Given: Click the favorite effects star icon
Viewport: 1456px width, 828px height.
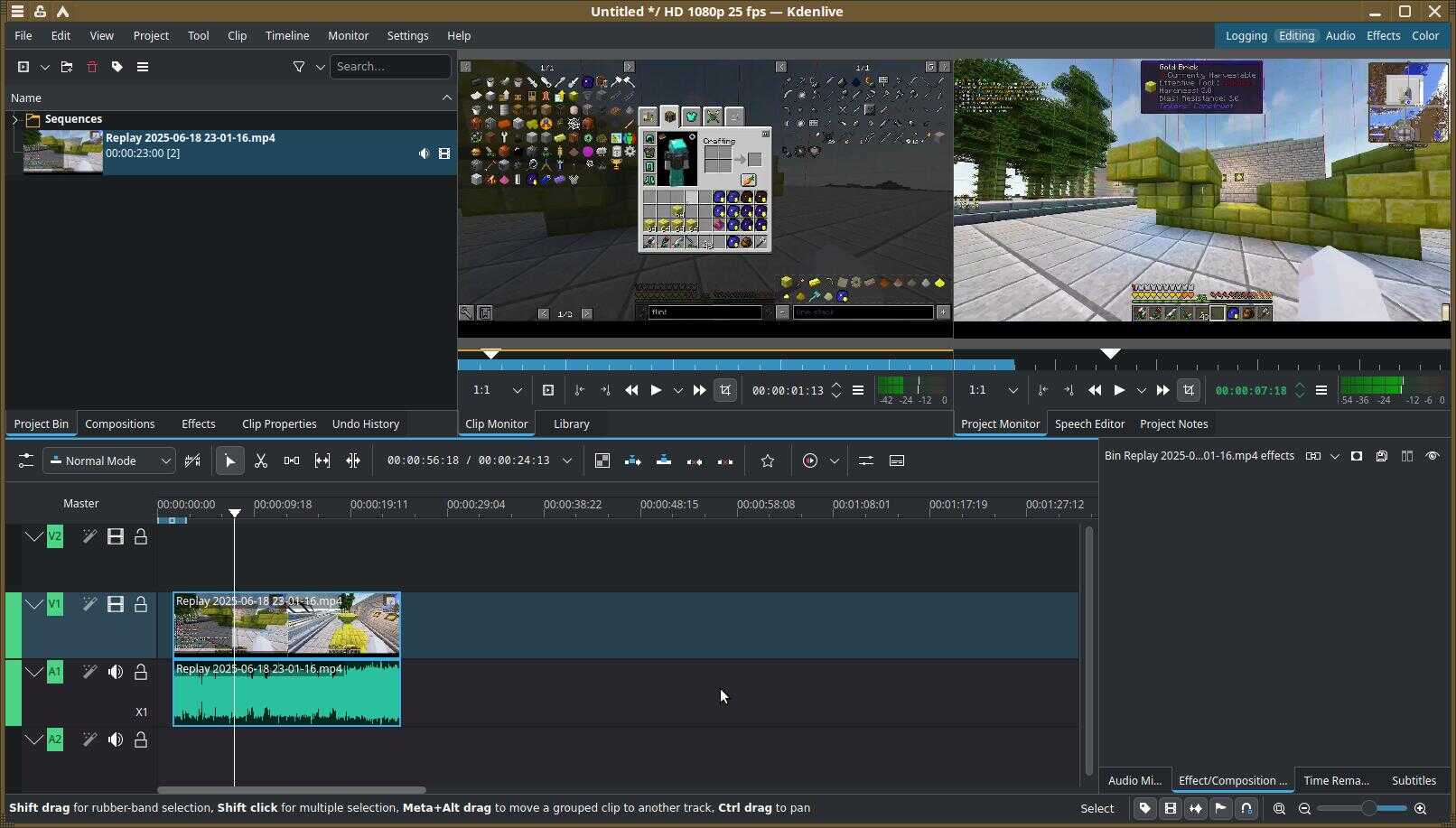Looking at the screenshot, I should [767, 461].
